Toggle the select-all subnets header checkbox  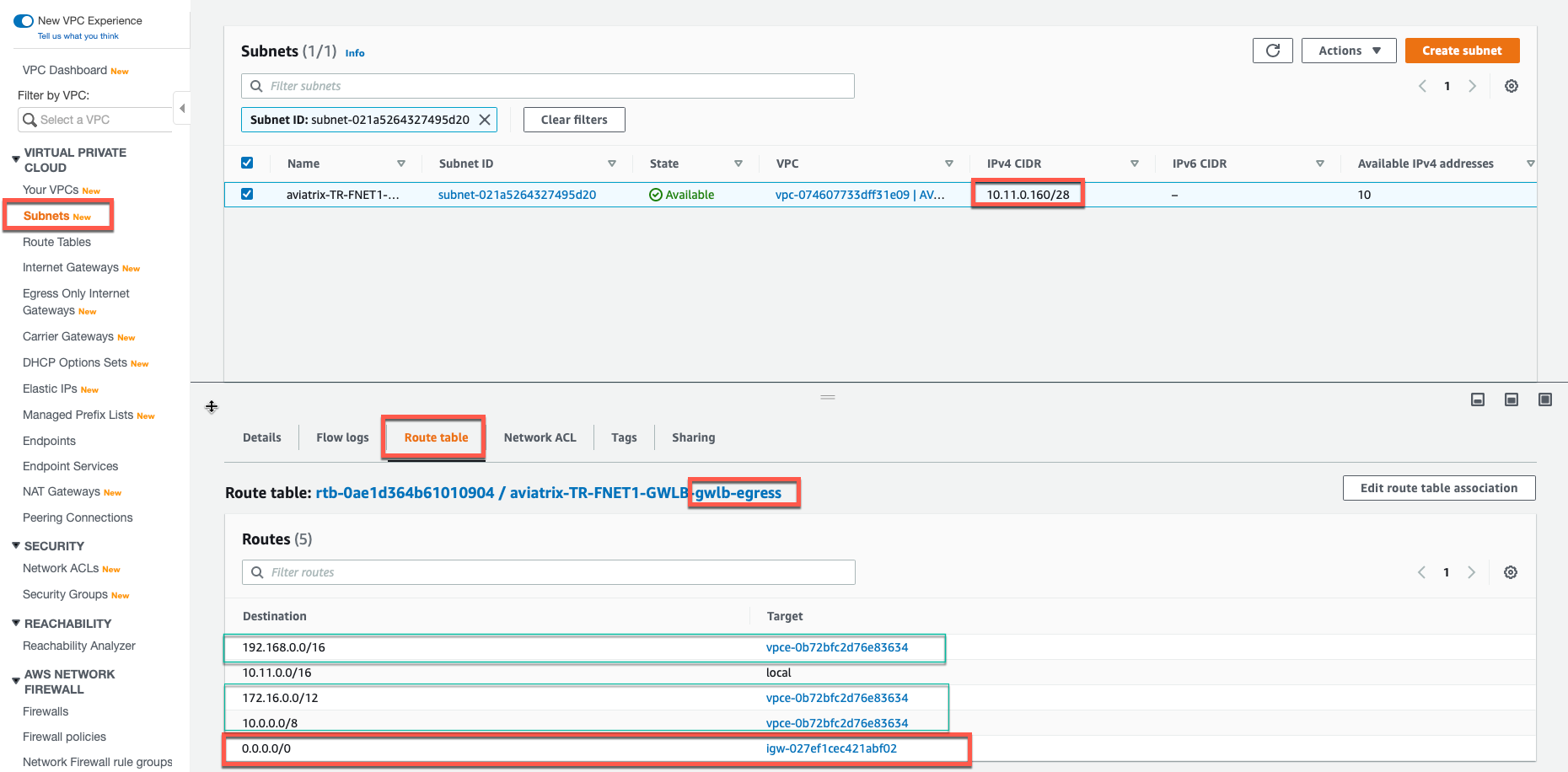(247, 163)
